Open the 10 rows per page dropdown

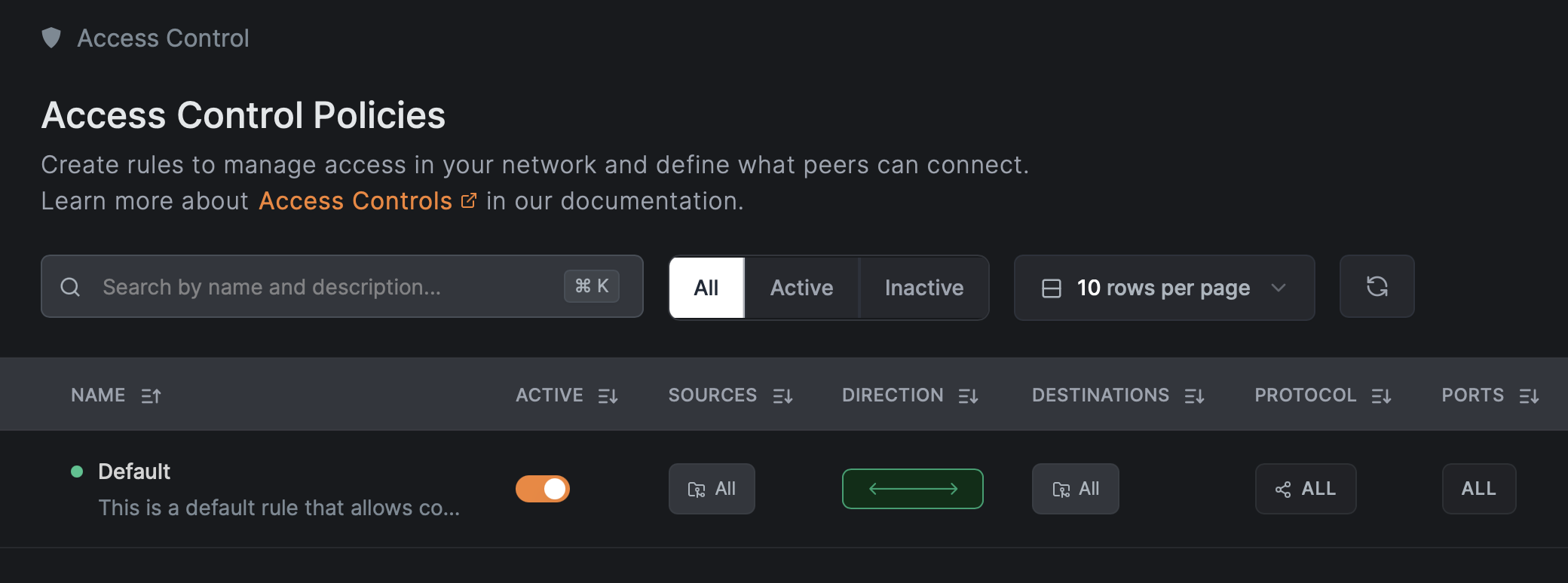tap(1164, 288)
